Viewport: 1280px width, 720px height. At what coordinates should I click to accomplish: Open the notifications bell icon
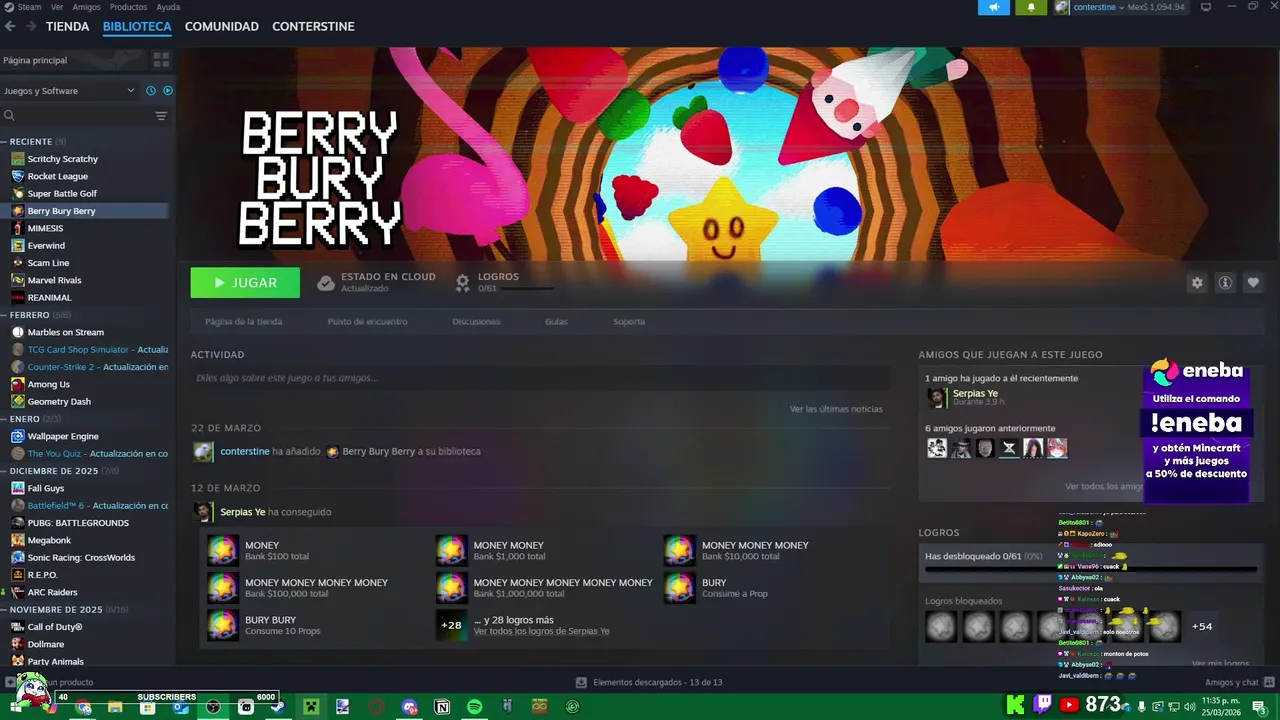(x=1031, y=7)
